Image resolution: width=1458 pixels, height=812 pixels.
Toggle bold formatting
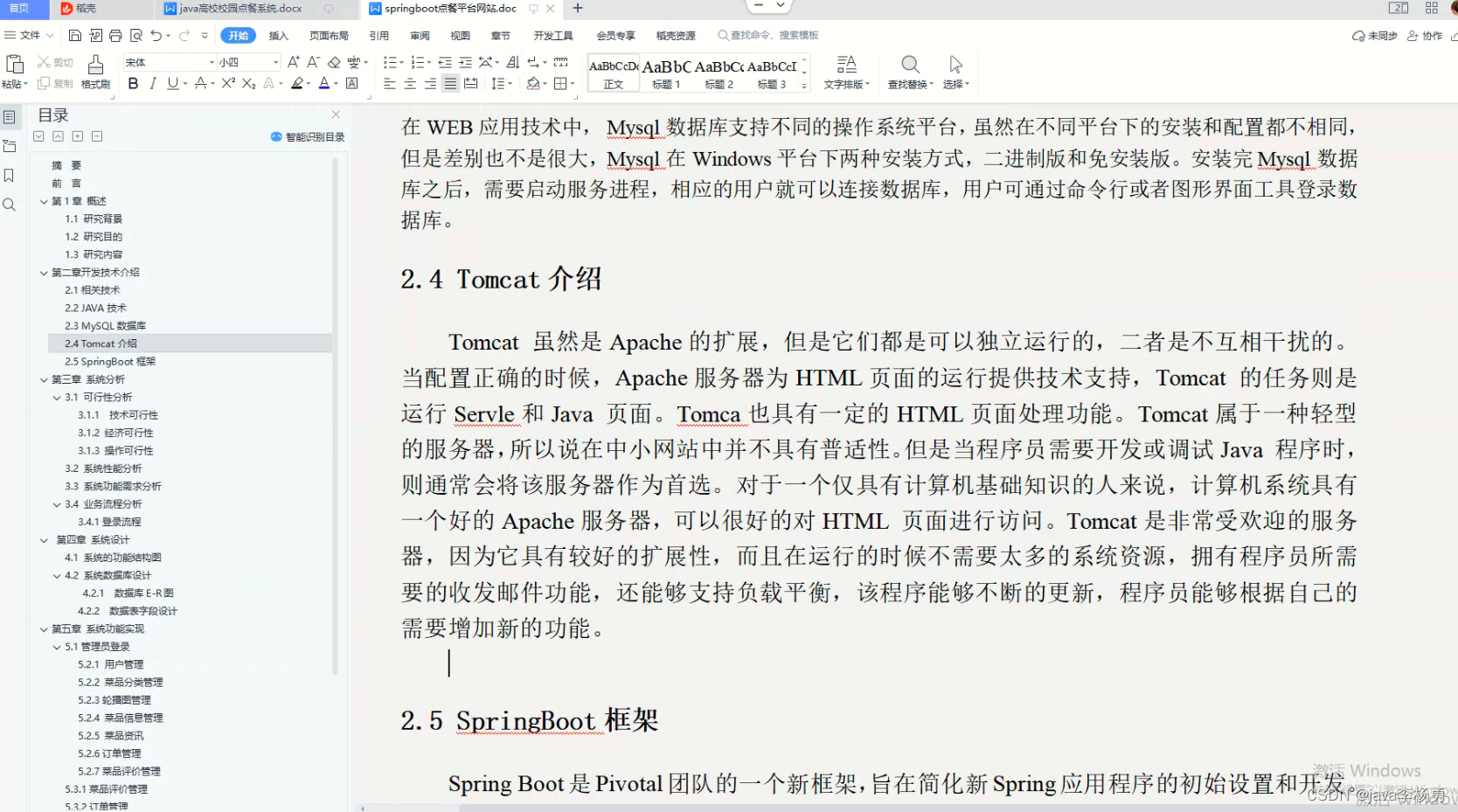click(133, 83)
